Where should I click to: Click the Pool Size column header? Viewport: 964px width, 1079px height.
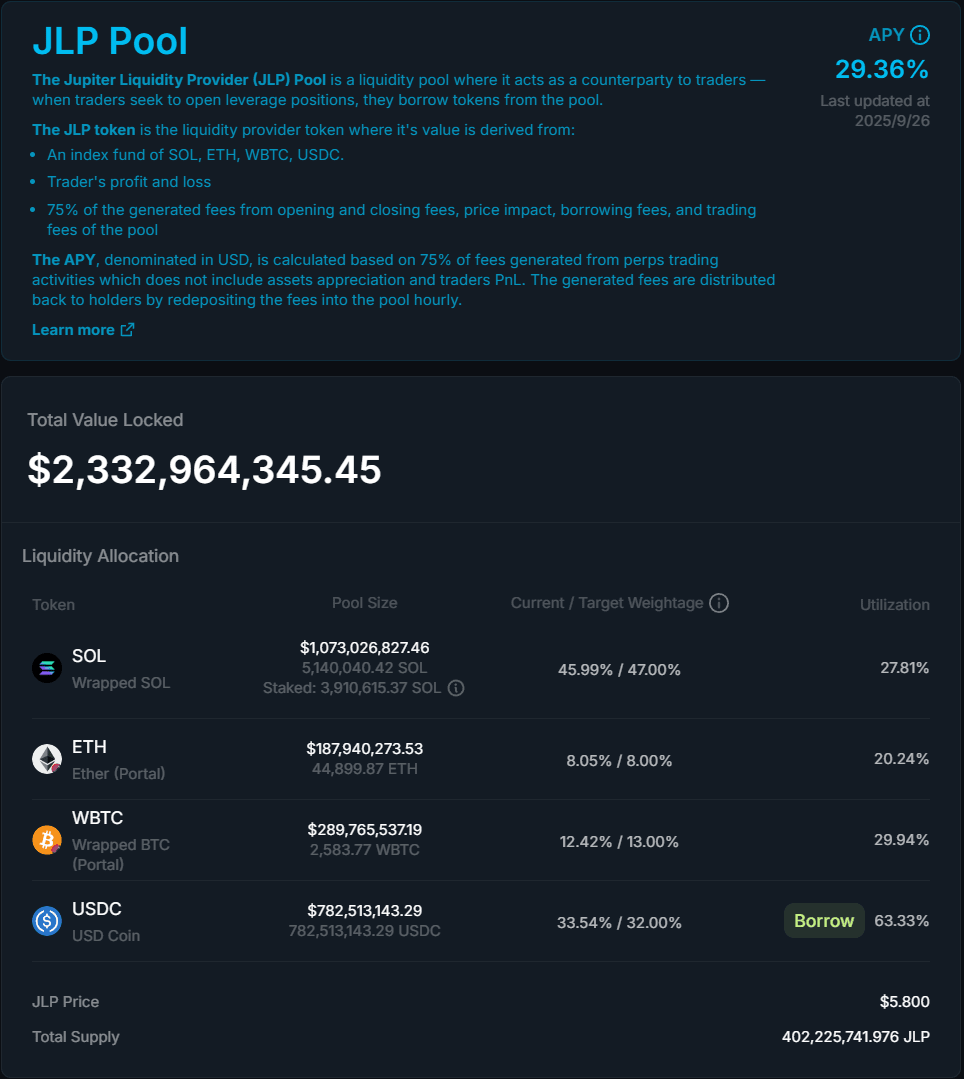pos(364,603)
